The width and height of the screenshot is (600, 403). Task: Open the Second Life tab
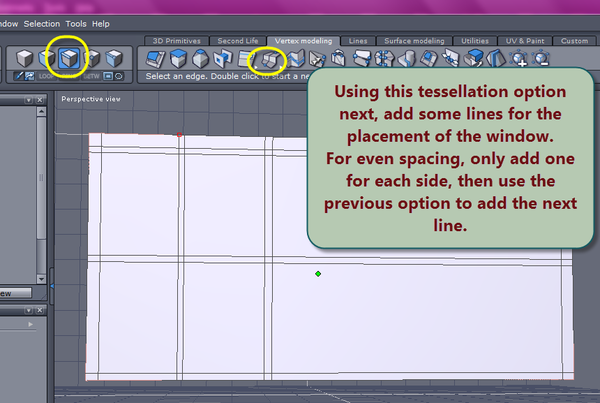[238, 41]
